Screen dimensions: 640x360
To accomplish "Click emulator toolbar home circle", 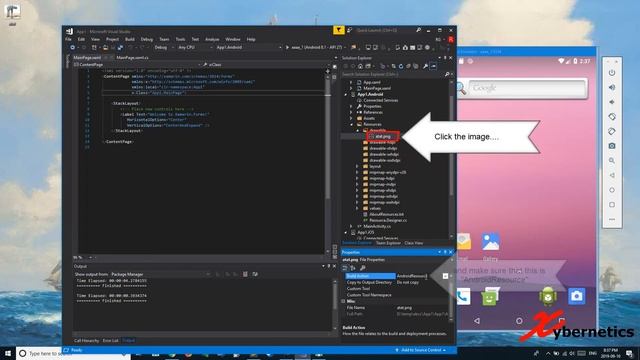I will tap(611, 190).
